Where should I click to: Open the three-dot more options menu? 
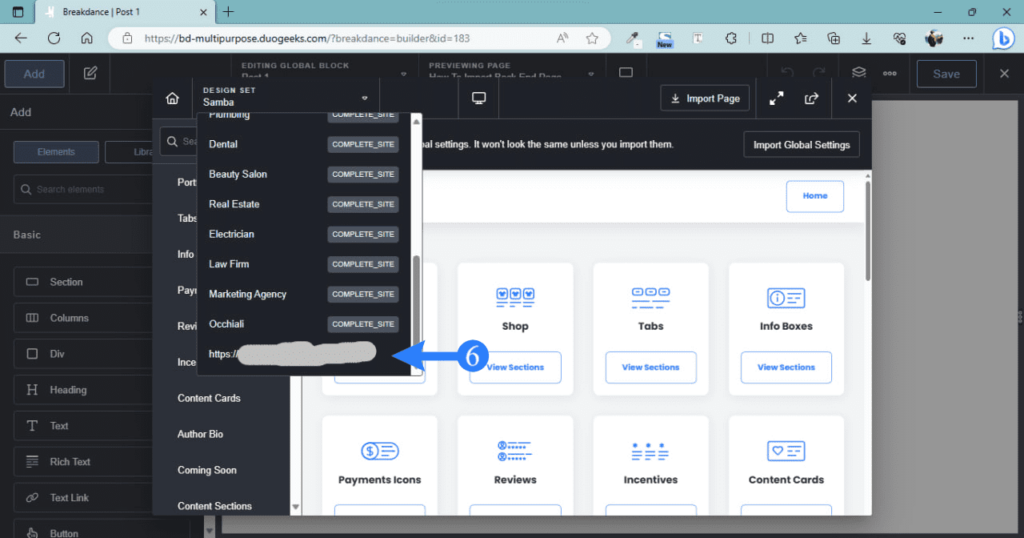889,73
